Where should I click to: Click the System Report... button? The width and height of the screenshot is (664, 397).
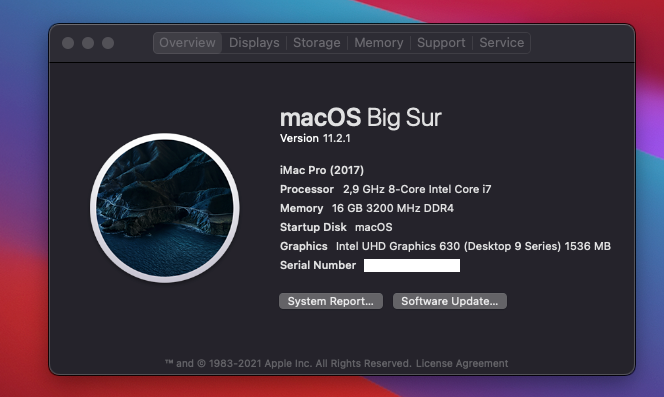(331, 301)
